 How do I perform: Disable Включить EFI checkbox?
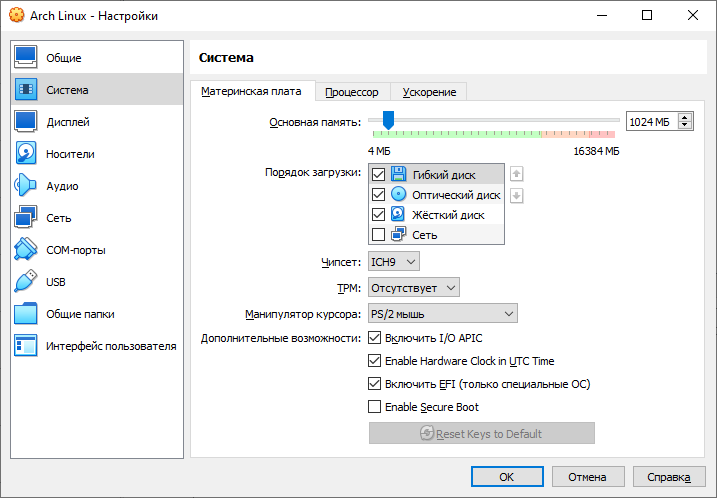(375, 384)
